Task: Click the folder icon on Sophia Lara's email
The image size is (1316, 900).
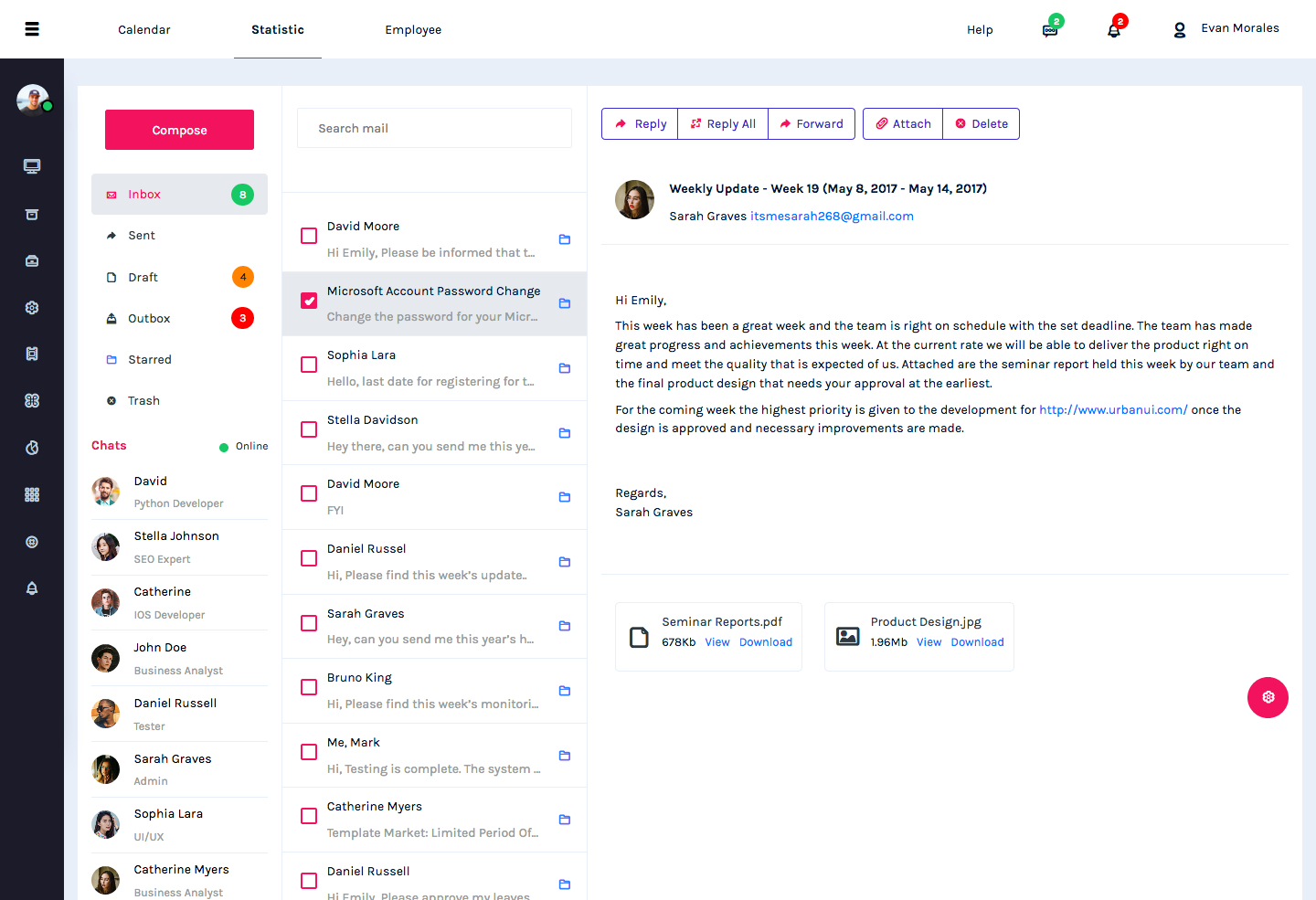Action: 565,368
